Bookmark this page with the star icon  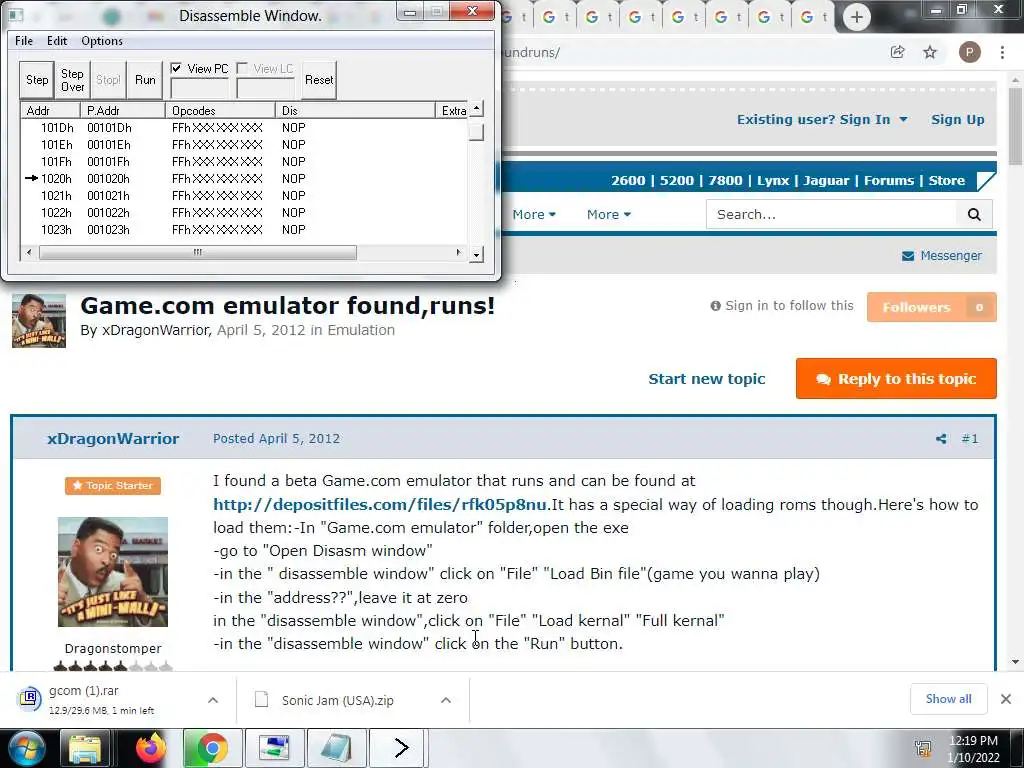(x=930, y=52)
